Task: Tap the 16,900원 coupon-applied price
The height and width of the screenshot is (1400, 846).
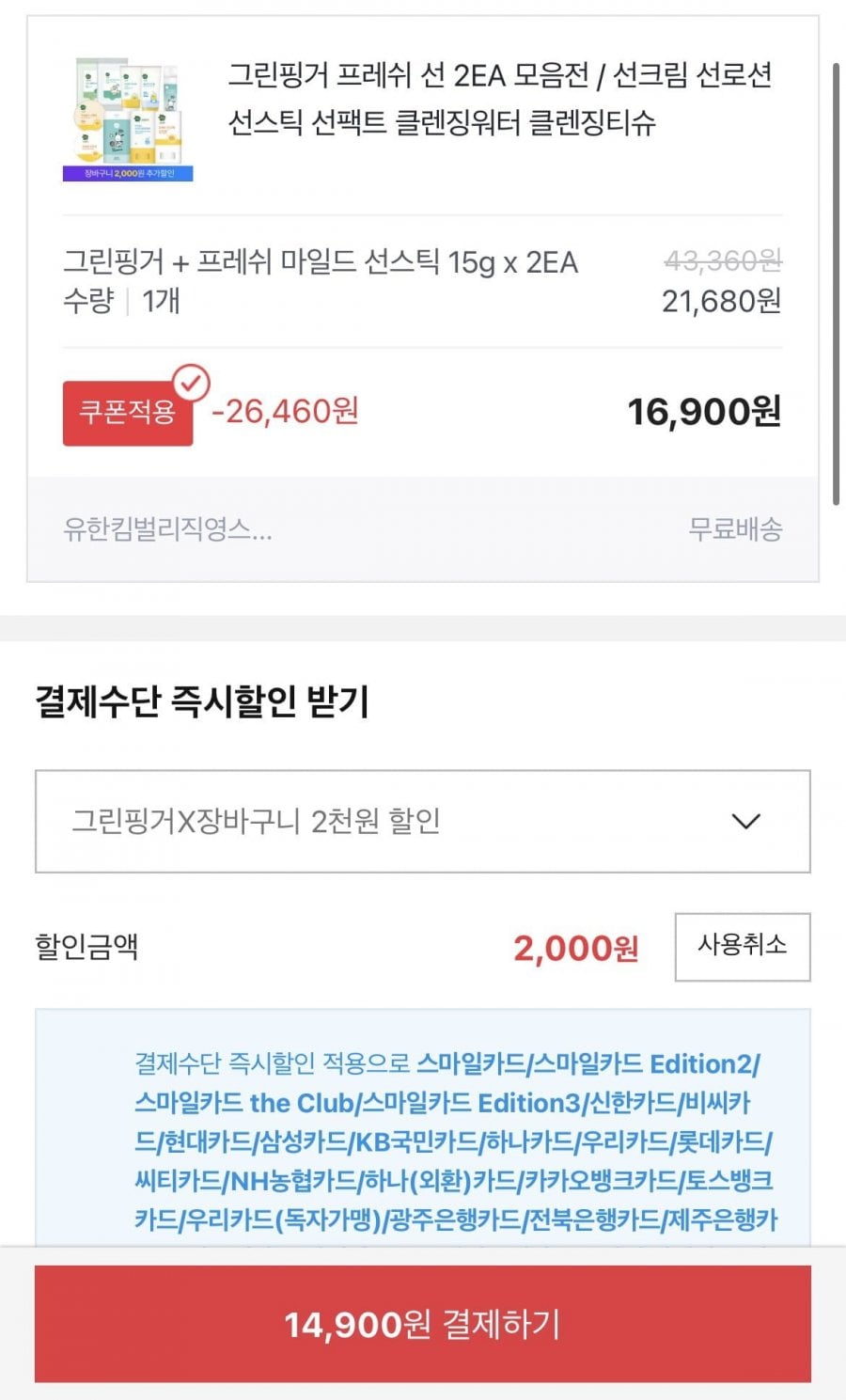Action: (704, 412)
